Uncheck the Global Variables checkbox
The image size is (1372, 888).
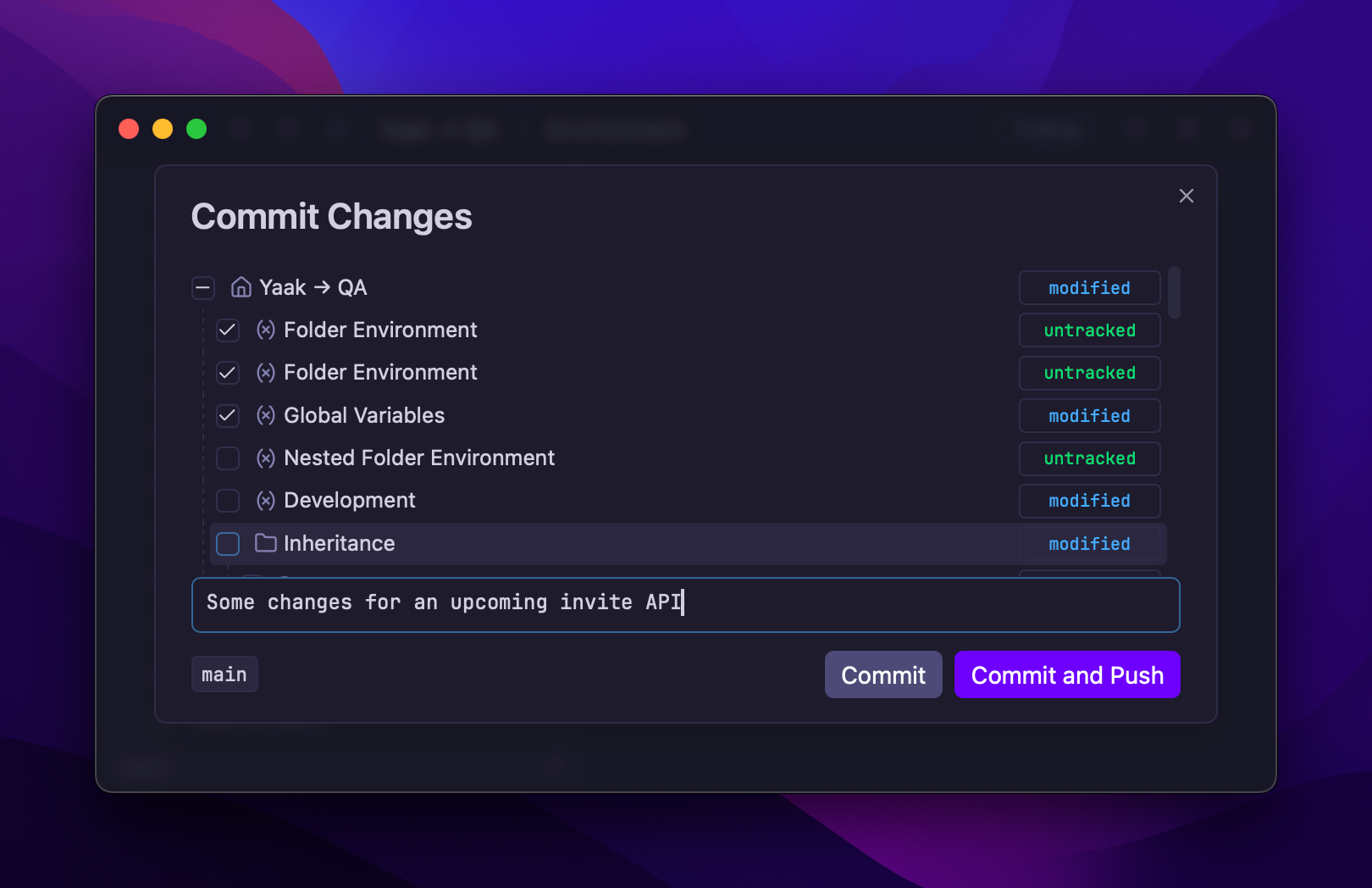pos(228,415)
